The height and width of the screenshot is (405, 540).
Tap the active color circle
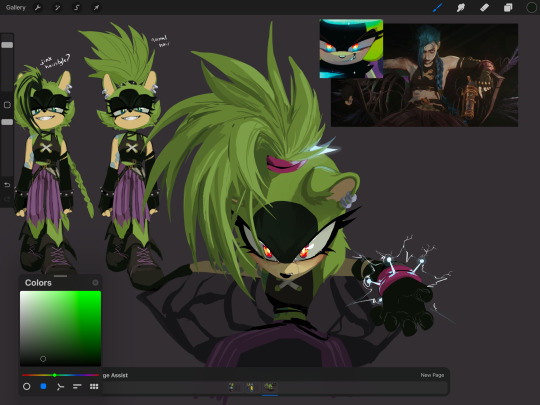click(531, 8)
